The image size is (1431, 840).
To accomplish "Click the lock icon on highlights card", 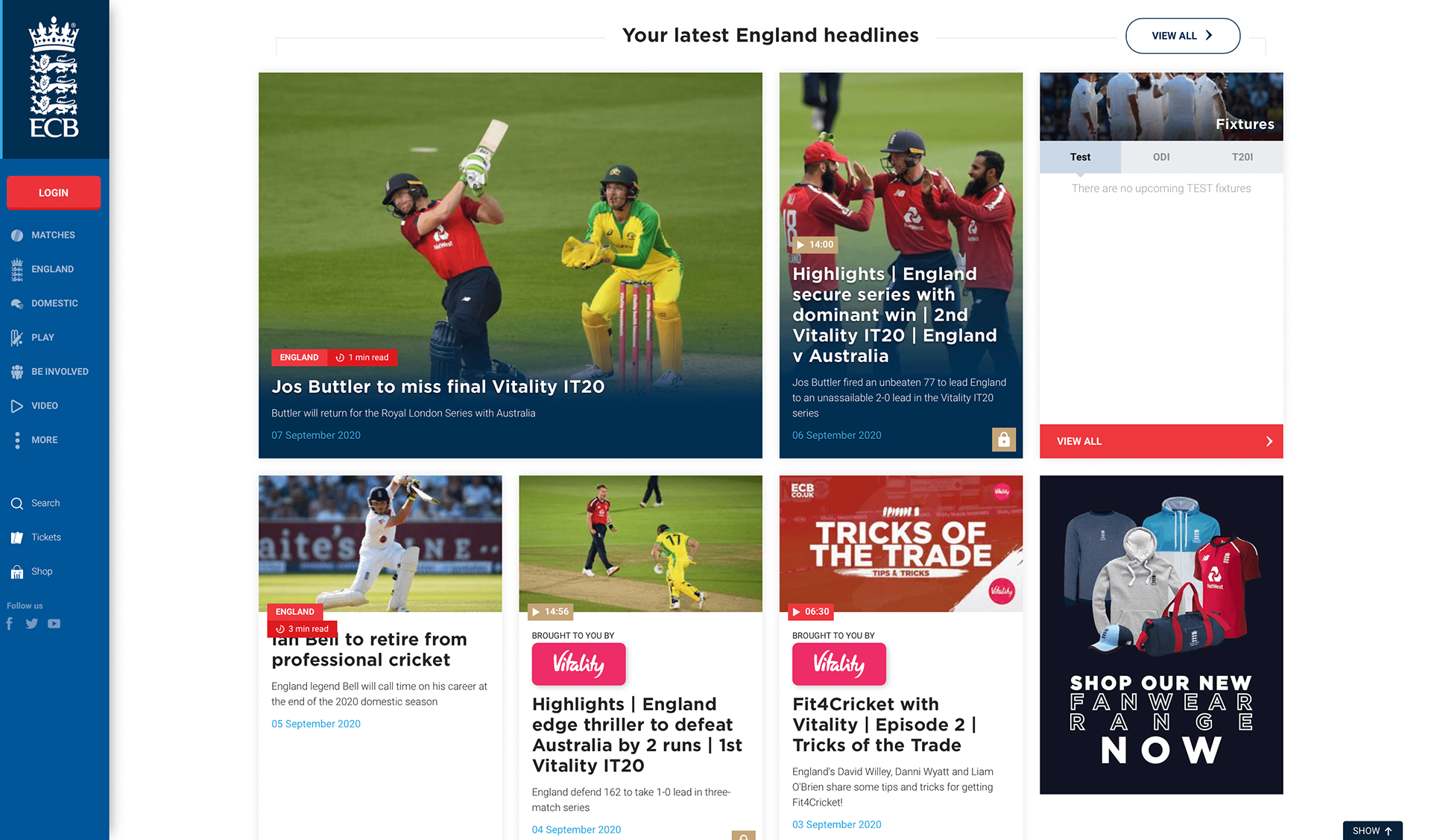I will point(1004,440).
